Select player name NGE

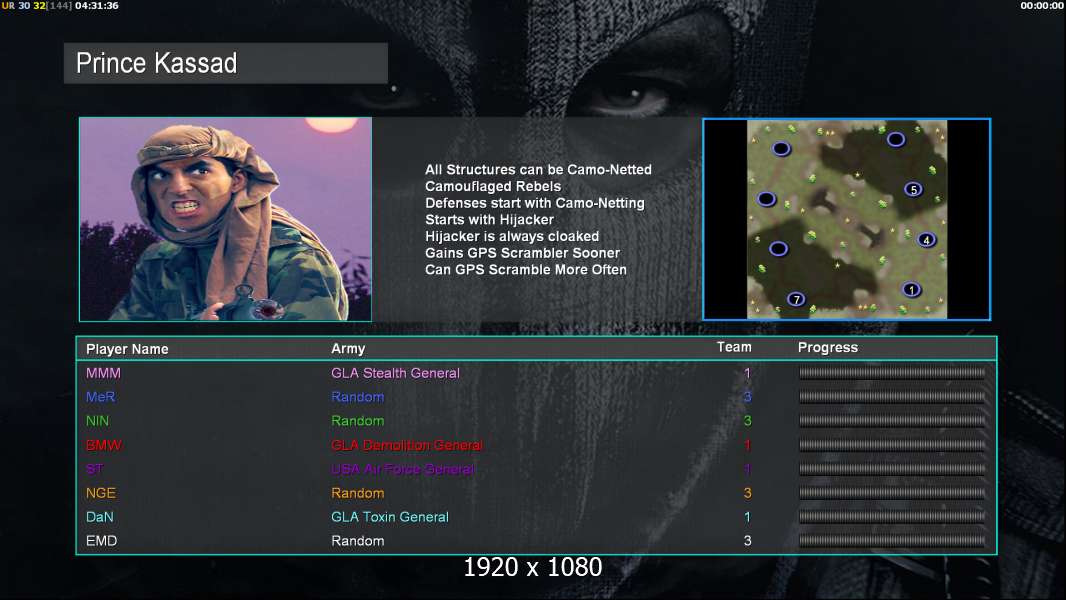[x=101, y=493]
